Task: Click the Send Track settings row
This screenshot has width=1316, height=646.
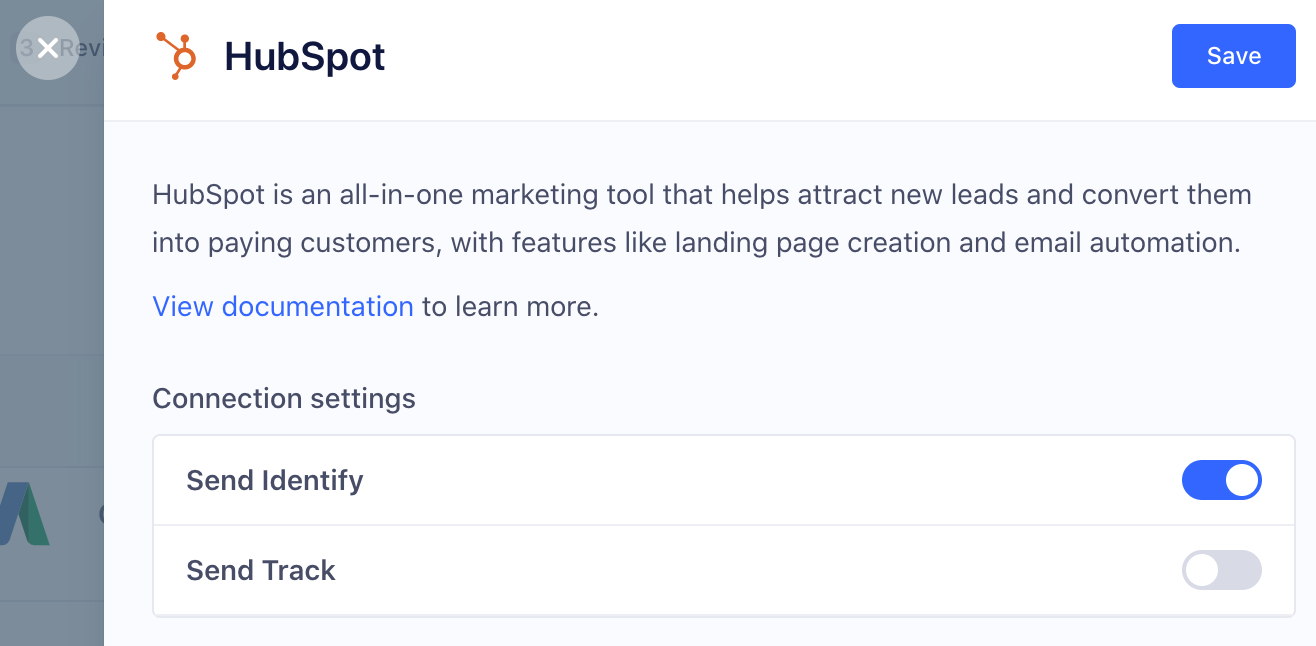Action: click(x=700, y=570)
